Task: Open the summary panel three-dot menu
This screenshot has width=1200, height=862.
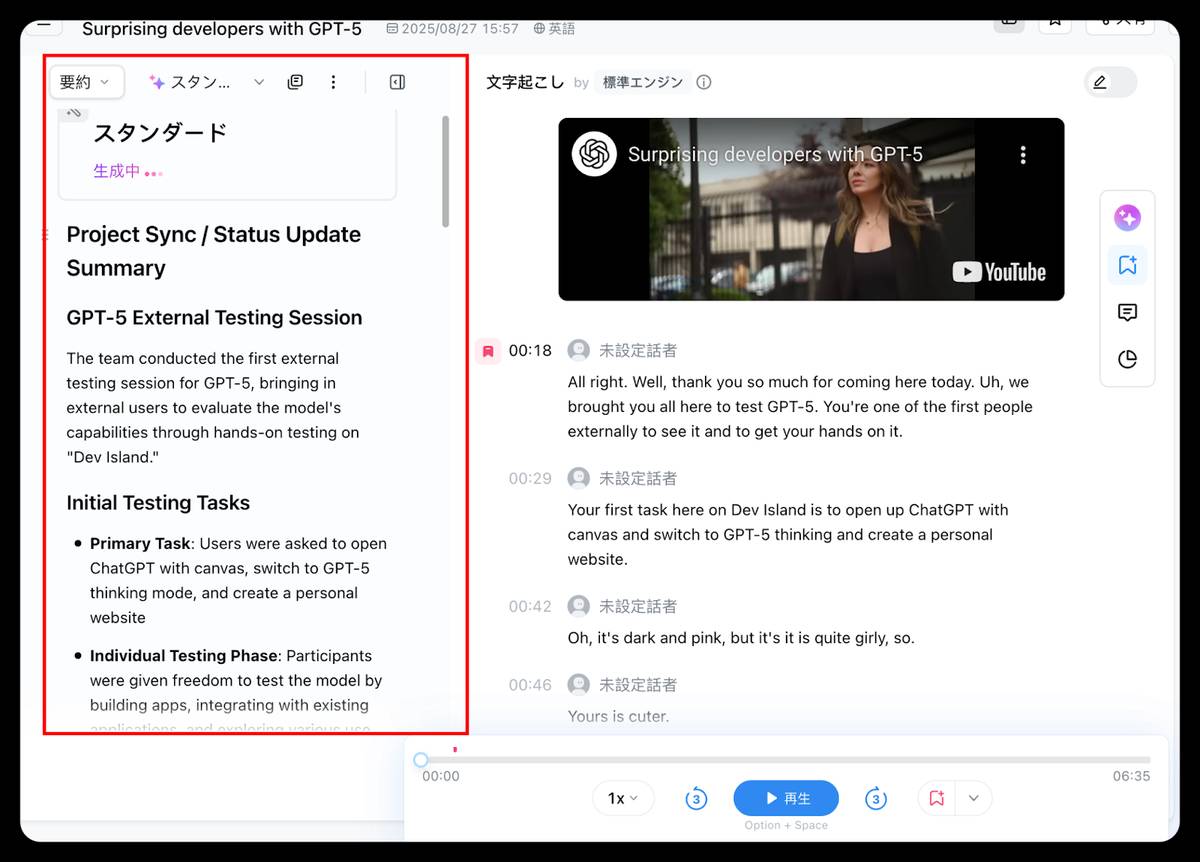Action: click(334, 82)
